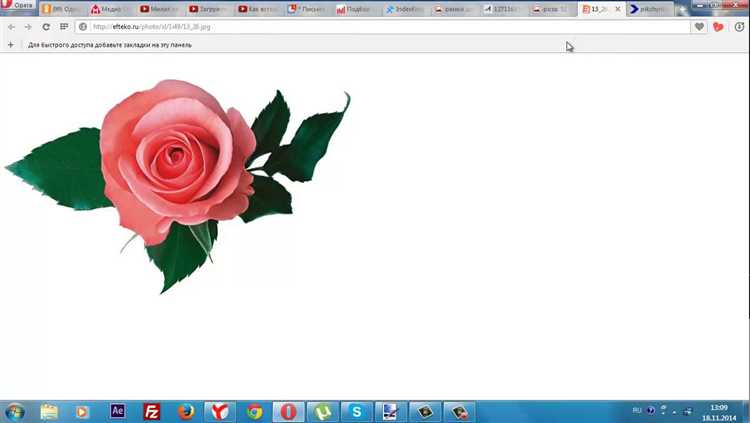Open Yandex browser from the taskbar
This screenshot has width=750, height=423.
click(x=220, y=412)
